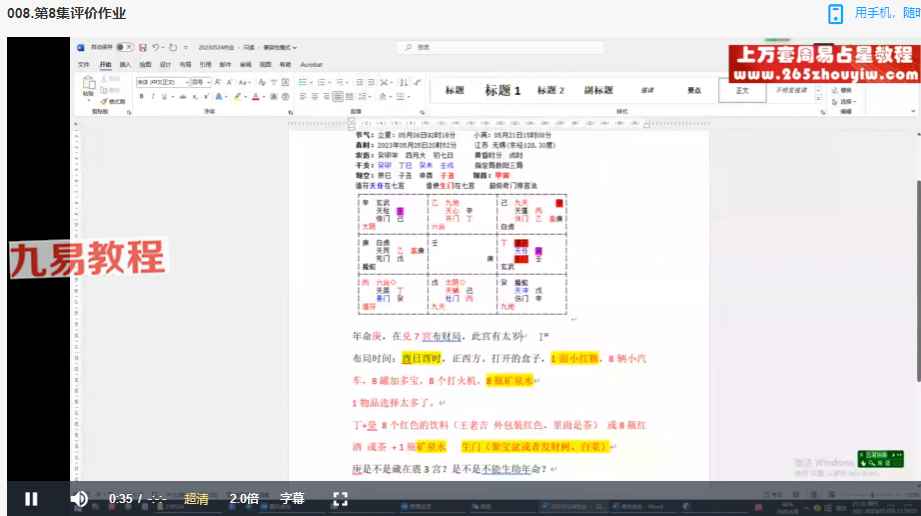The image size is (921, 516).
Task: Change playback speed via 2.0倍
Action: pos(244,499)
